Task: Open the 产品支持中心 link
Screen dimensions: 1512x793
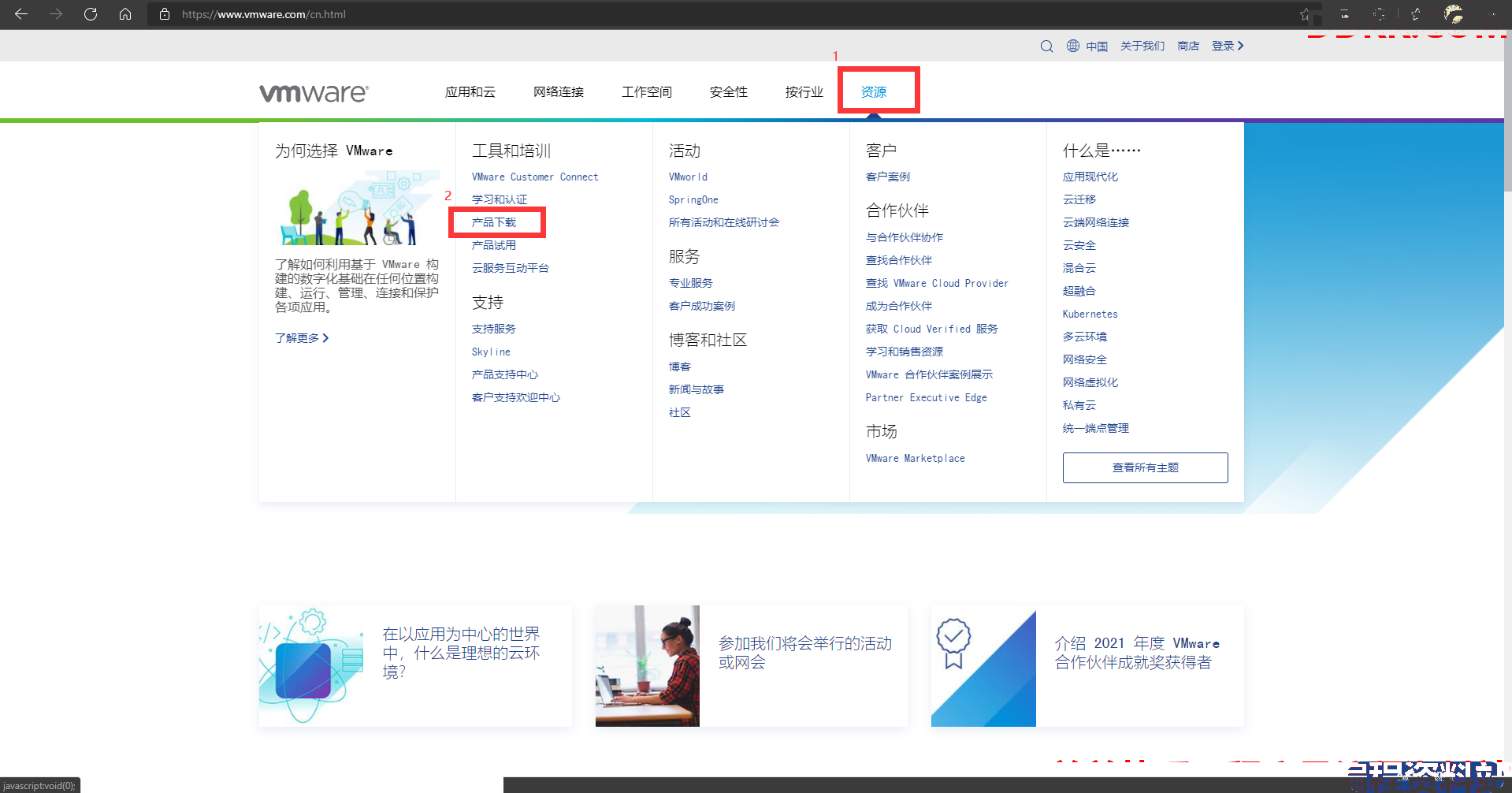Action: pos(505,375)
